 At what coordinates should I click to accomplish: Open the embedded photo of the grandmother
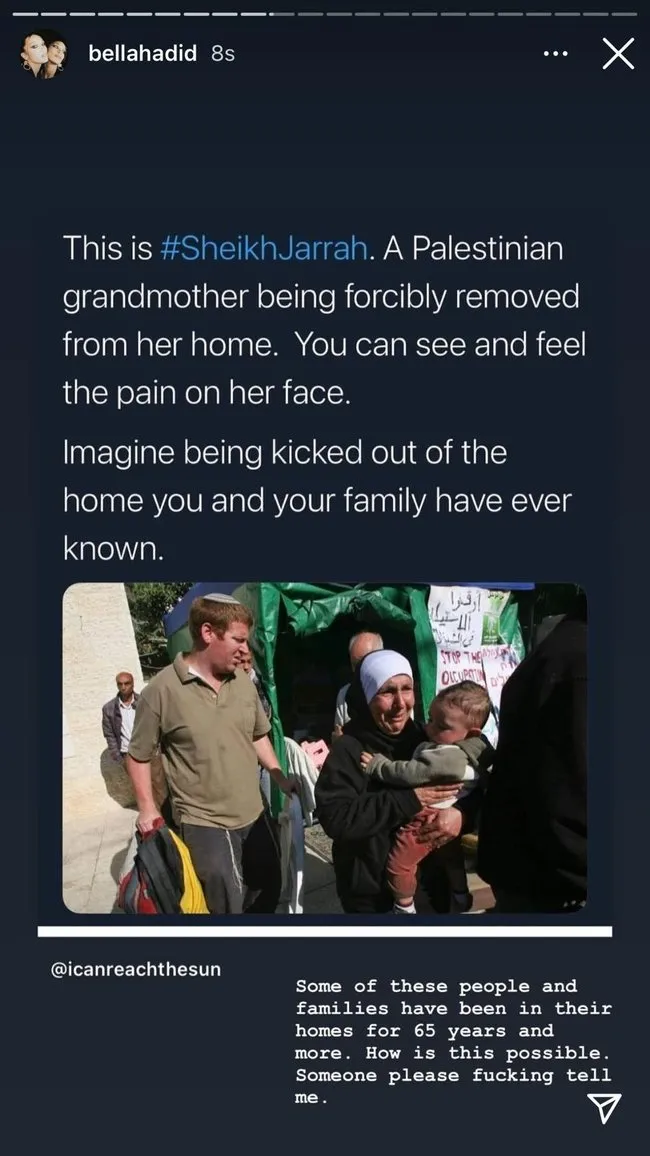324,748
